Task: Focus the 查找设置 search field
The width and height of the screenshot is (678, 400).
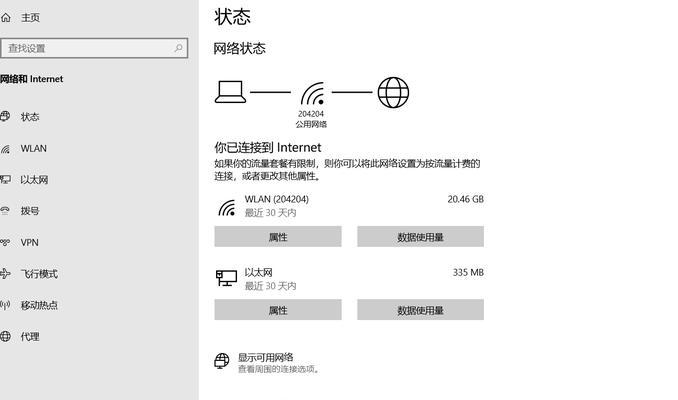Action: point(94,48)
